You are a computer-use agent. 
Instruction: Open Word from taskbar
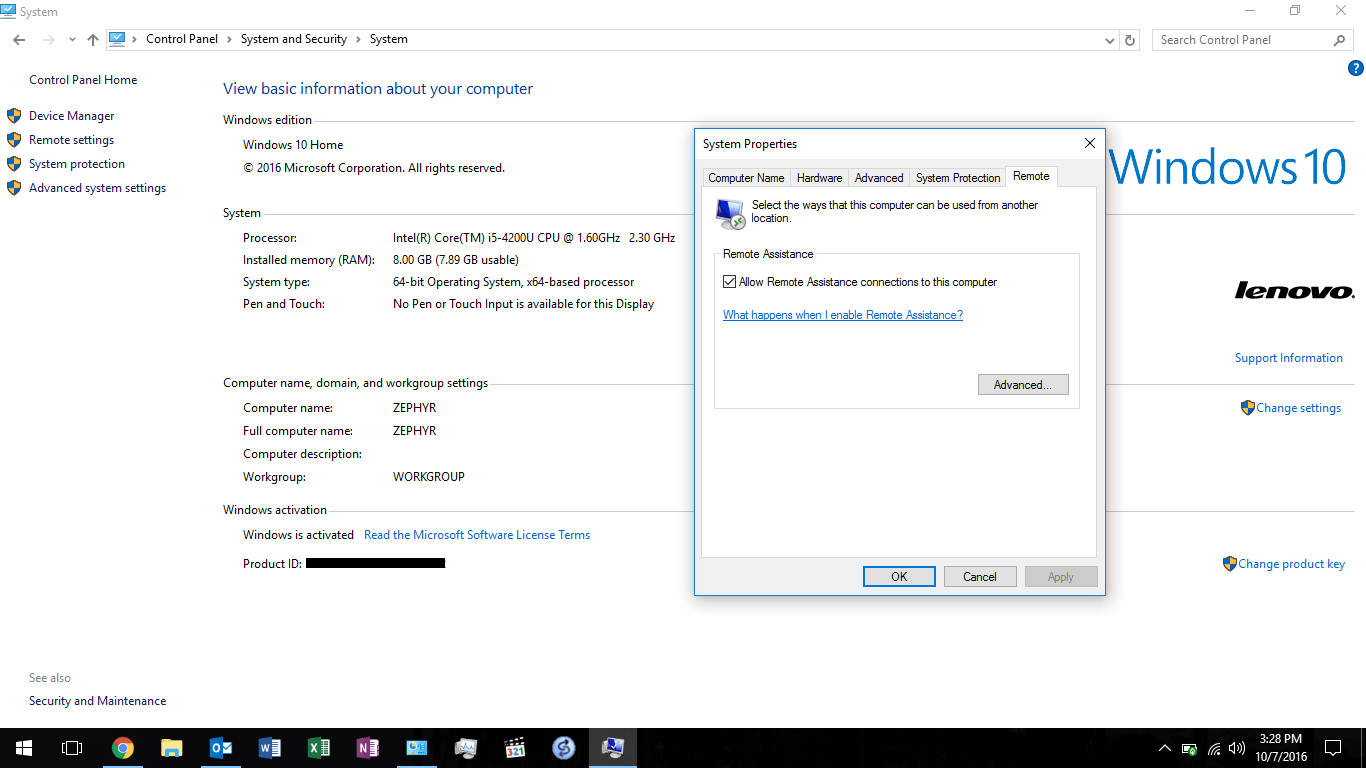tap(270, 748)
